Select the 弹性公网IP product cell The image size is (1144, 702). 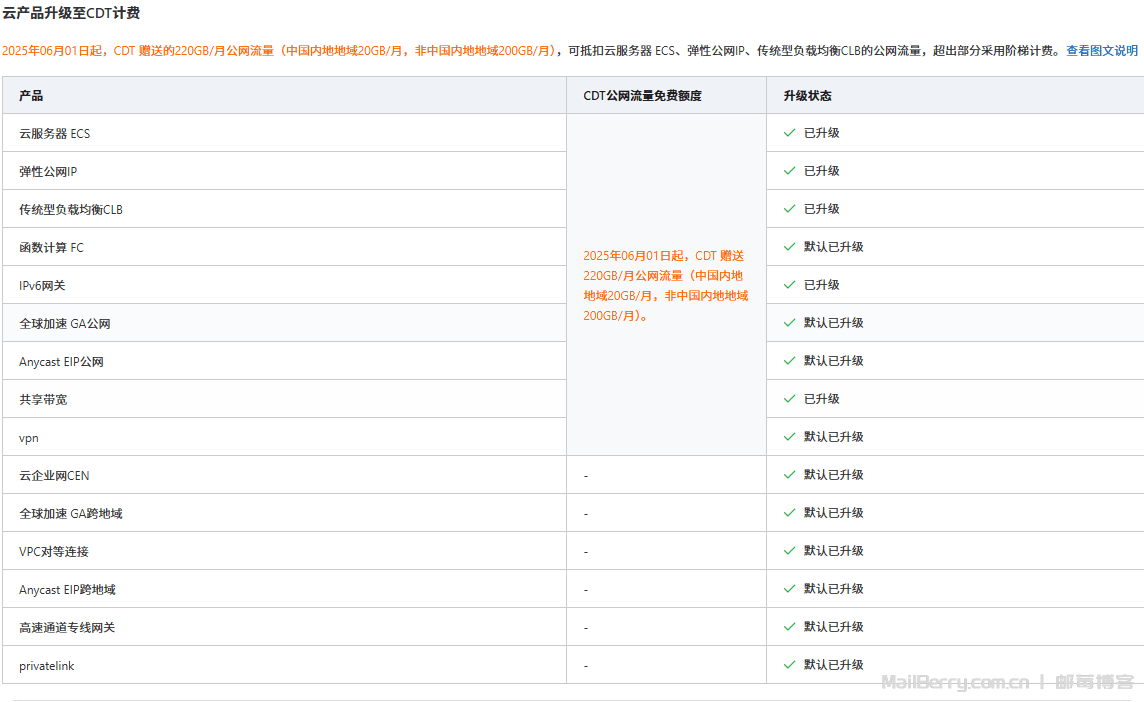(48, 172)
